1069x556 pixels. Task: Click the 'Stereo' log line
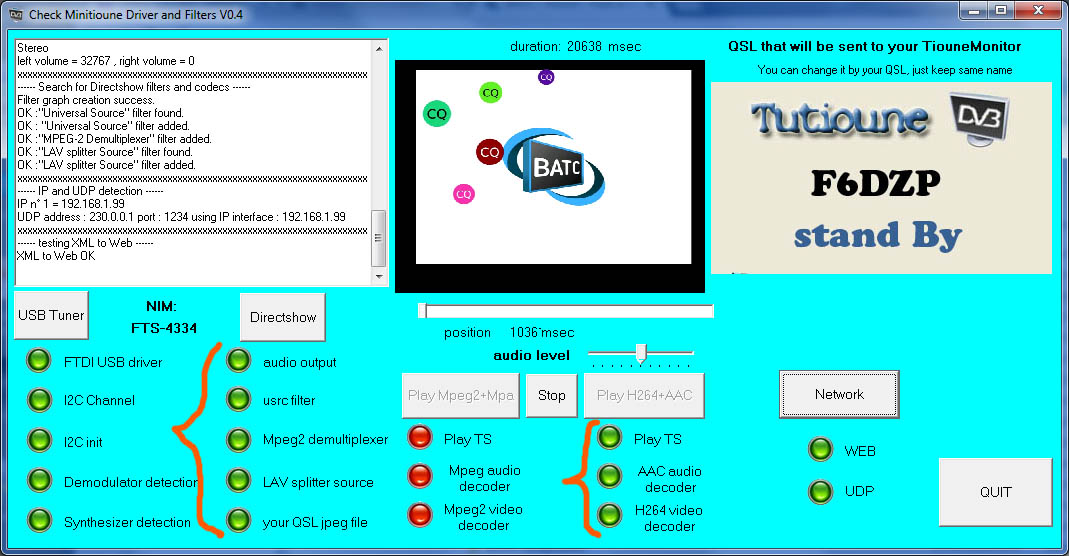click(33, 48)
